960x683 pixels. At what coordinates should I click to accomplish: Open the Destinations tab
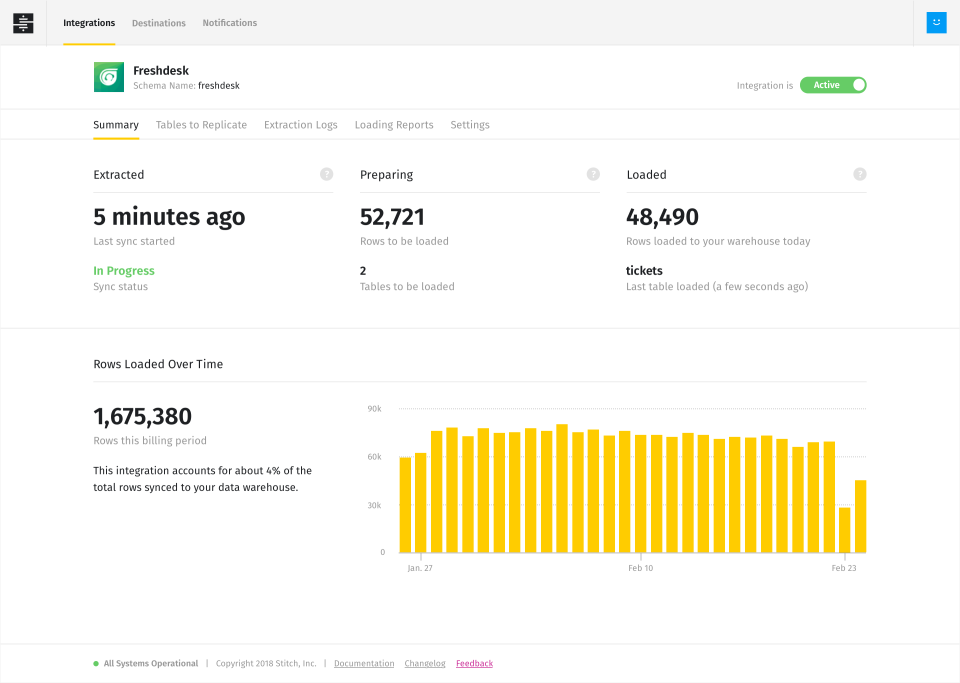(159, 23)
